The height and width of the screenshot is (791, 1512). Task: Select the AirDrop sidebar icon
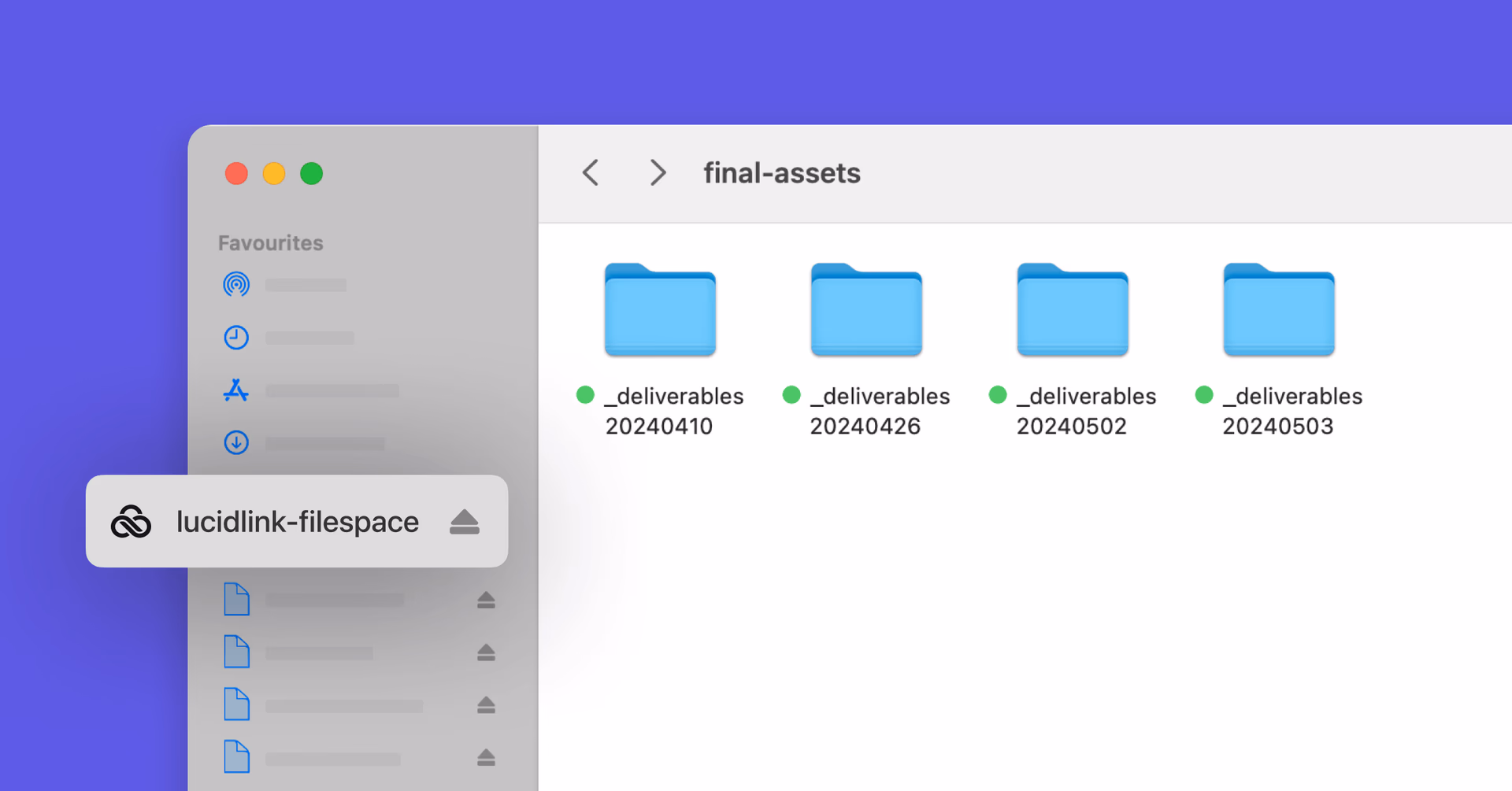pyautogui.click(x=236, y=284)
